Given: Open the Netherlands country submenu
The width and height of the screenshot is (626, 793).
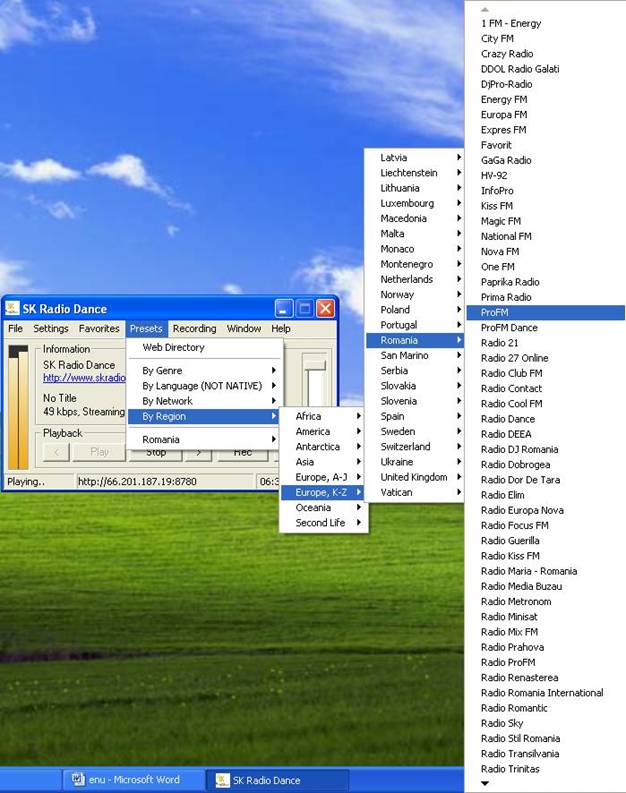Looking at the screenshot, I should [x=414, y=279].
